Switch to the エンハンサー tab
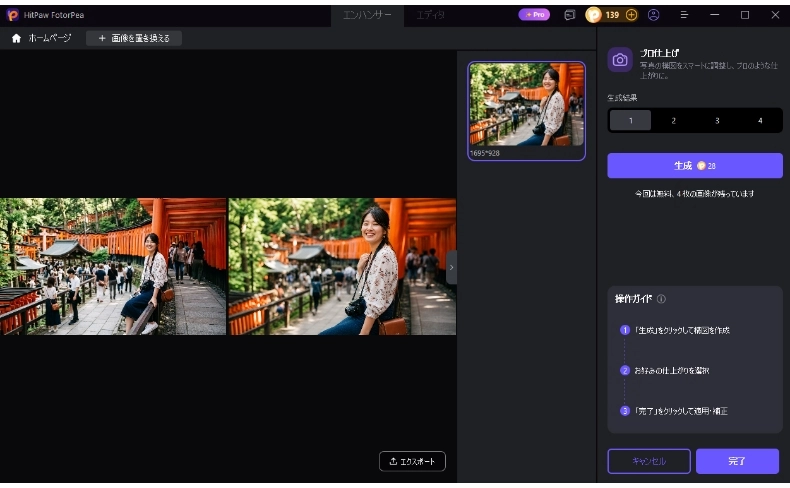This screenshot has width=790, height=488. point(367,15)
